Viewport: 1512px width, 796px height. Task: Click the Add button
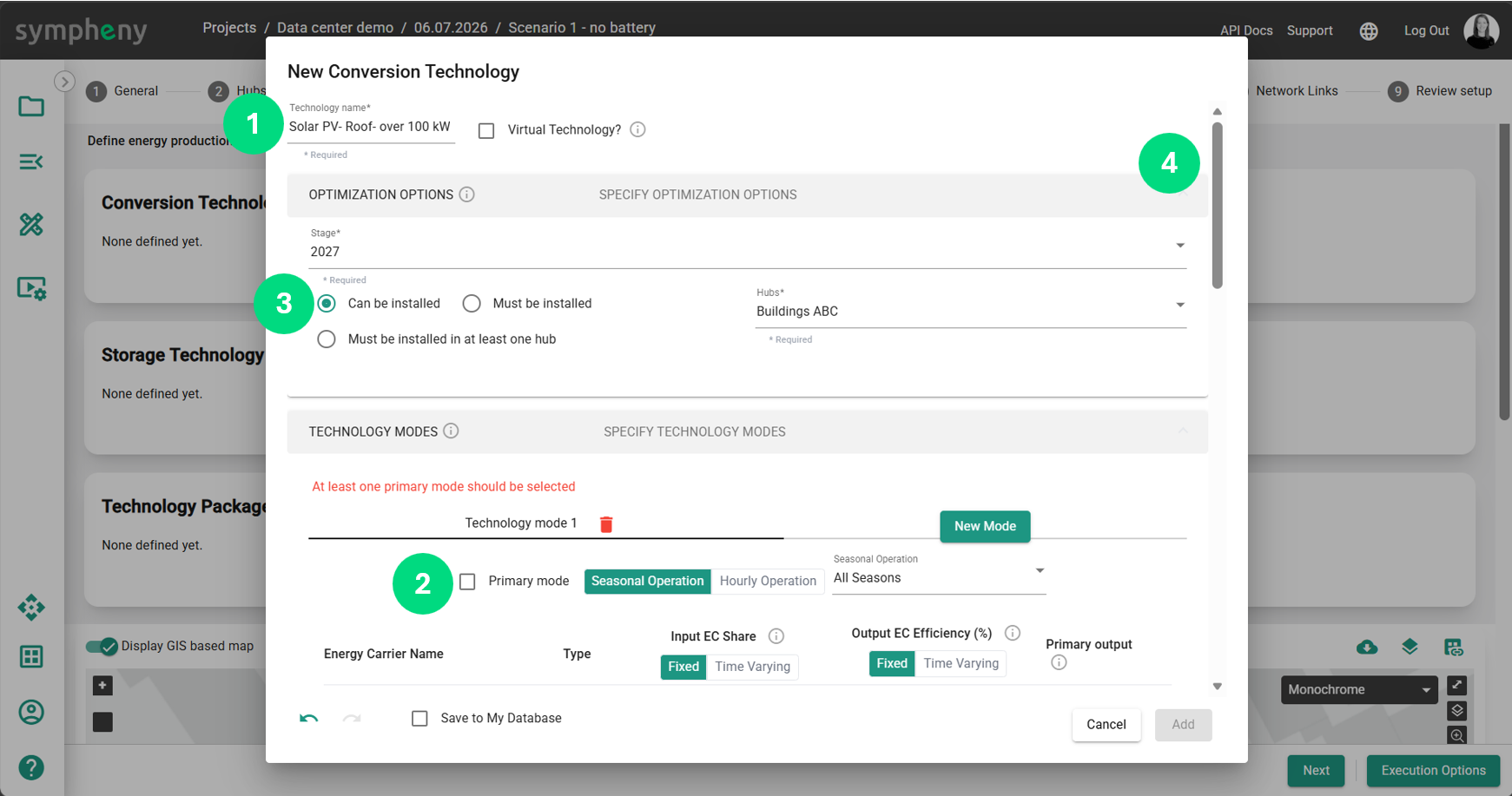(x=1183, y=725)
